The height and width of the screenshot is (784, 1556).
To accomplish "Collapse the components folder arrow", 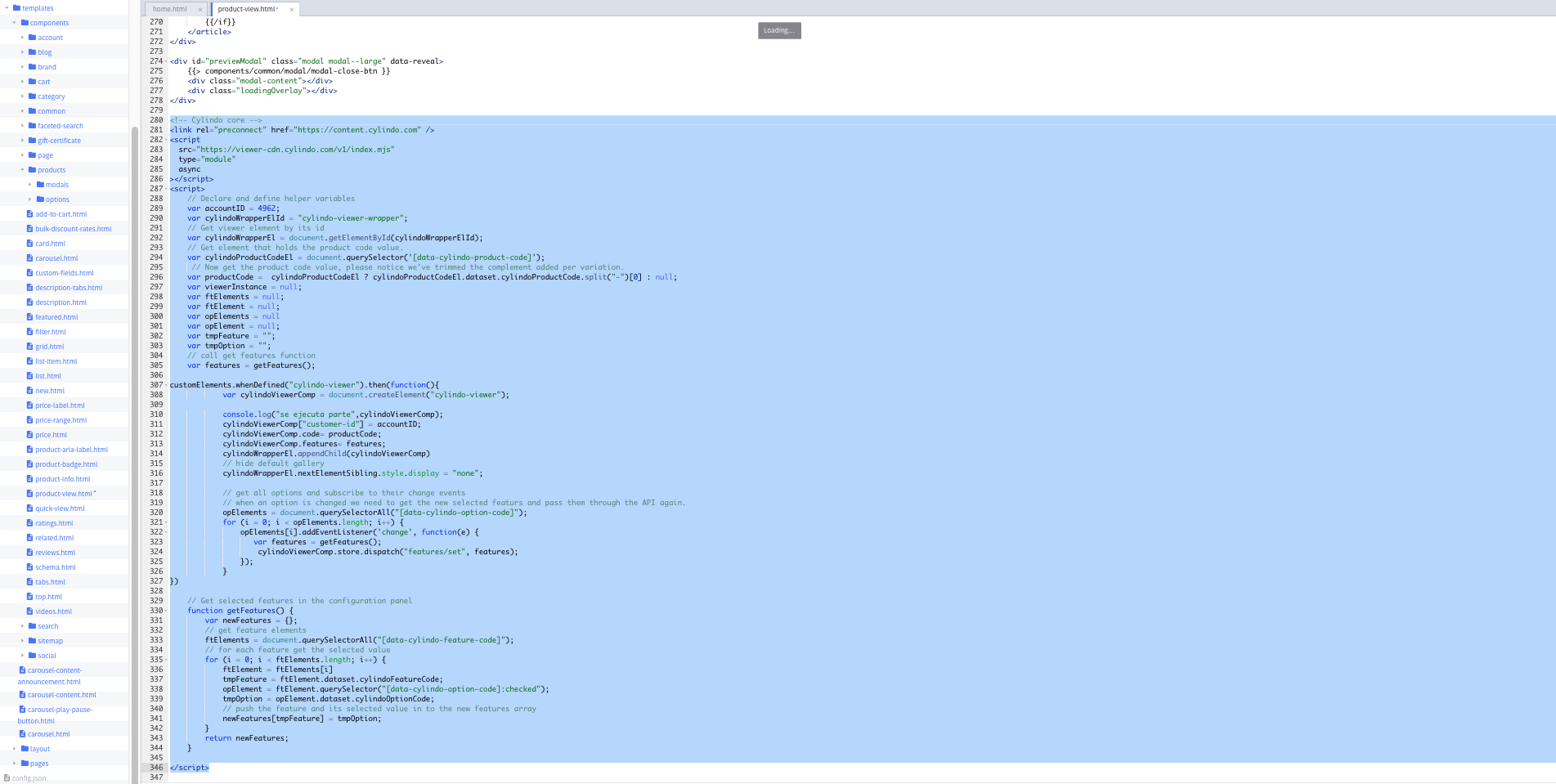I will coord(15,23).
